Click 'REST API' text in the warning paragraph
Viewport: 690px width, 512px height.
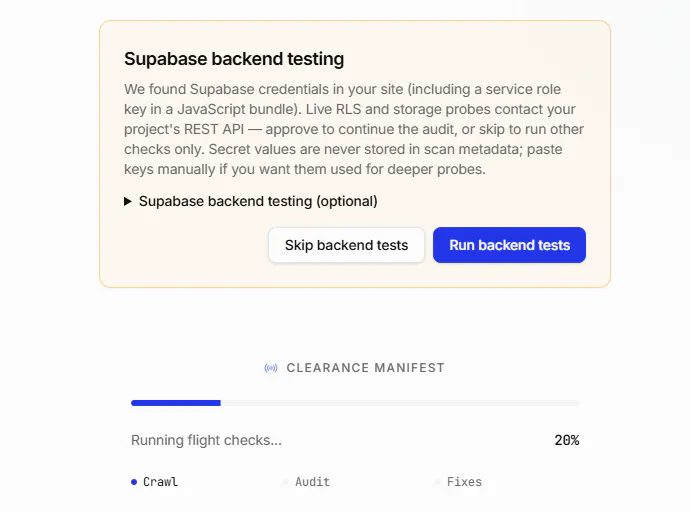(214, 129)
